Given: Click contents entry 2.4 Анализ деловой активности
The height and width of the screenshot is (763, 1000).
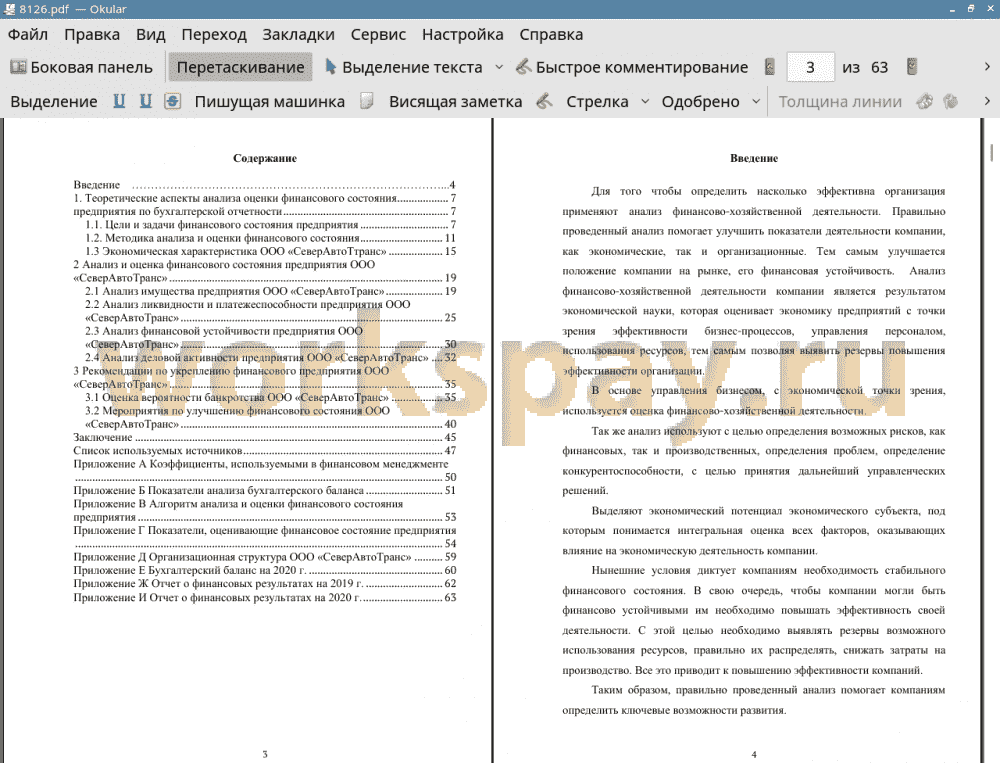Looking at the screenshot, I should 270,357.
